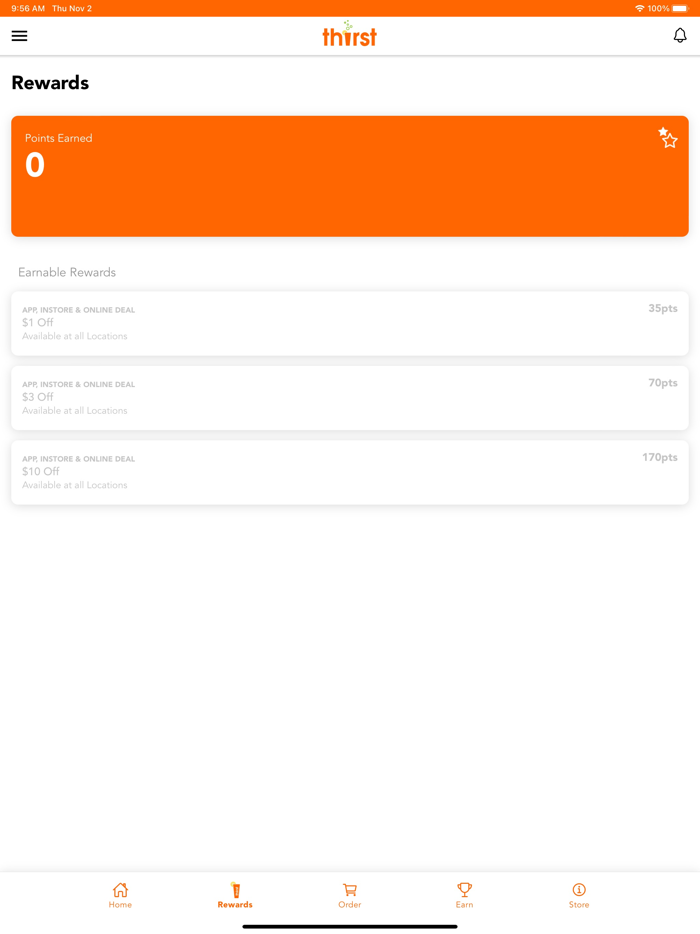Screen dimensions: 700x934
Task: Open the hamburger menu
Action: click(x=20, y=36)
